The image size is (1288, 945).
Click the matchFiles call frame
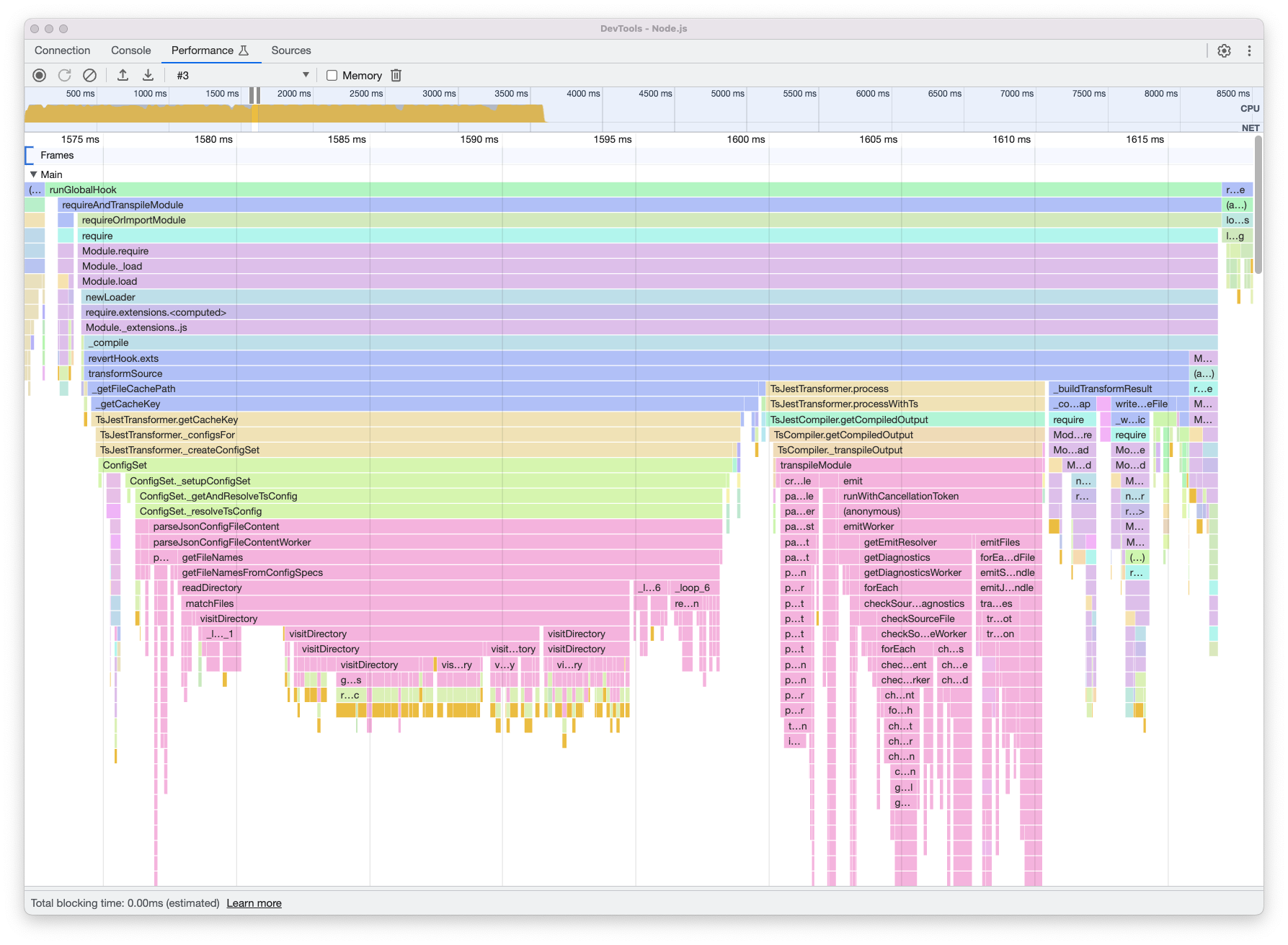405,603
